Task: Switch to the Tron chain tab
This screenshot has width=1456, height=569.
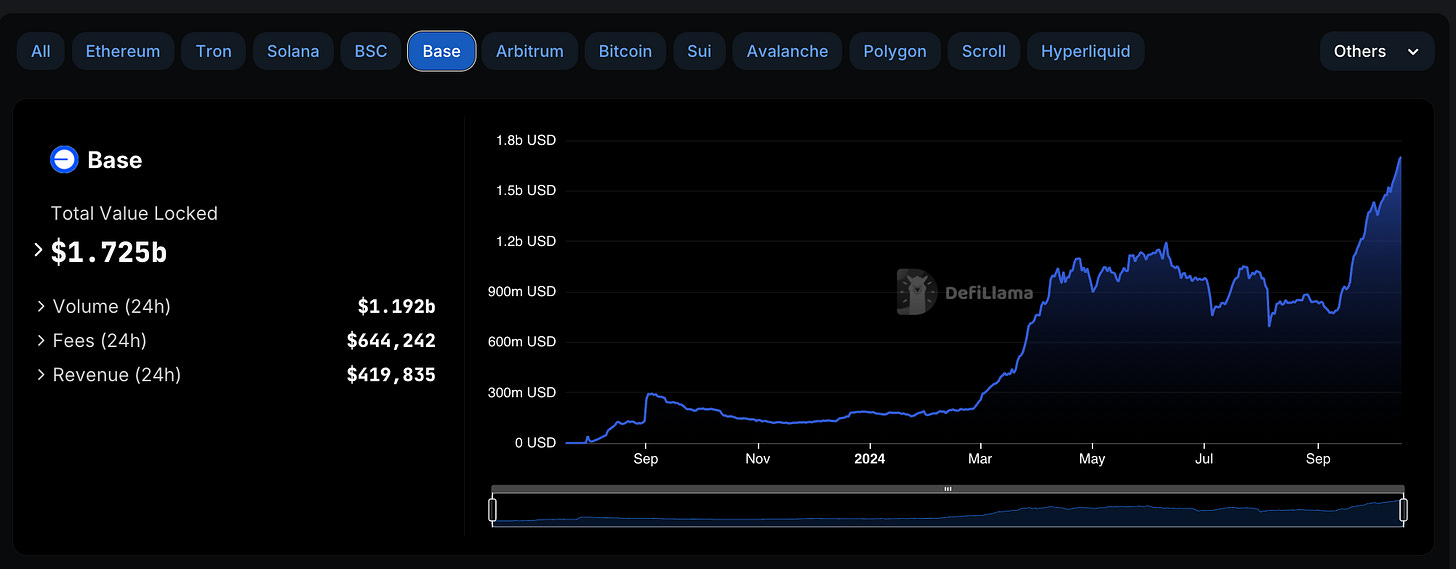Action: pos(213,51)
